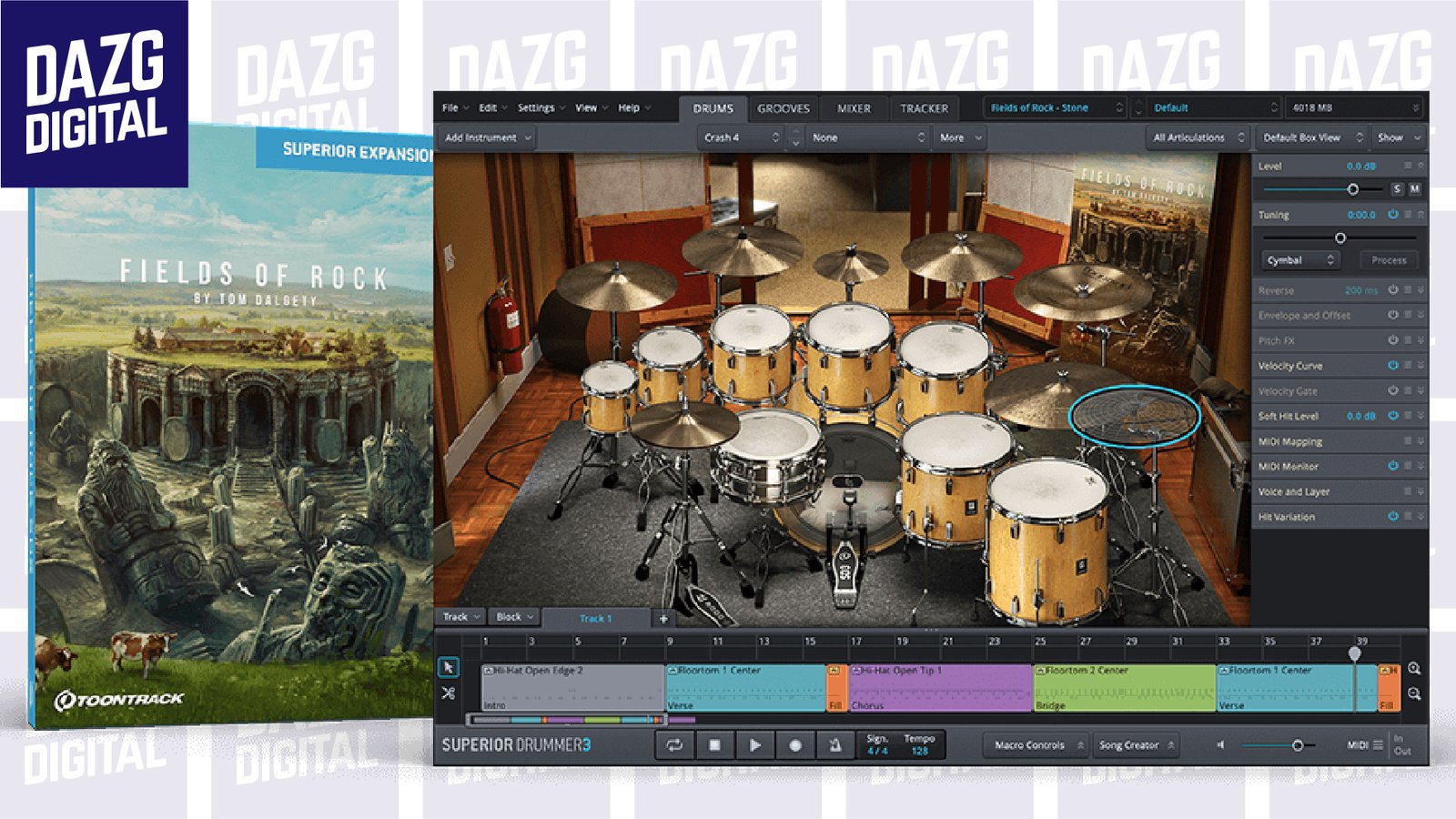Solo the instrument with the S button
The width and height of the screenshot is (1456, 819).
[x=1397, y=189]
